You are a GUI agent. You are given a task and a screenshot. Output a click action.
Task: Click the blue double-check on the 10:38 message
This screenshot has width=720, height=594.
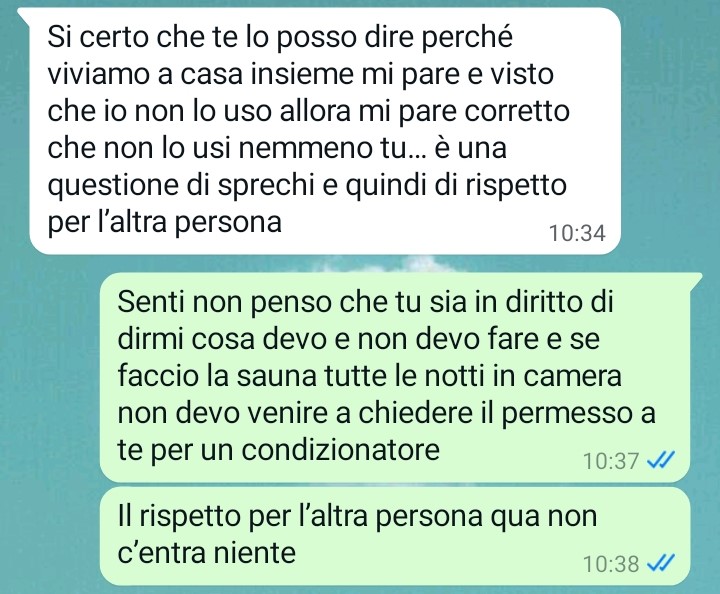(x=661, y=563)
